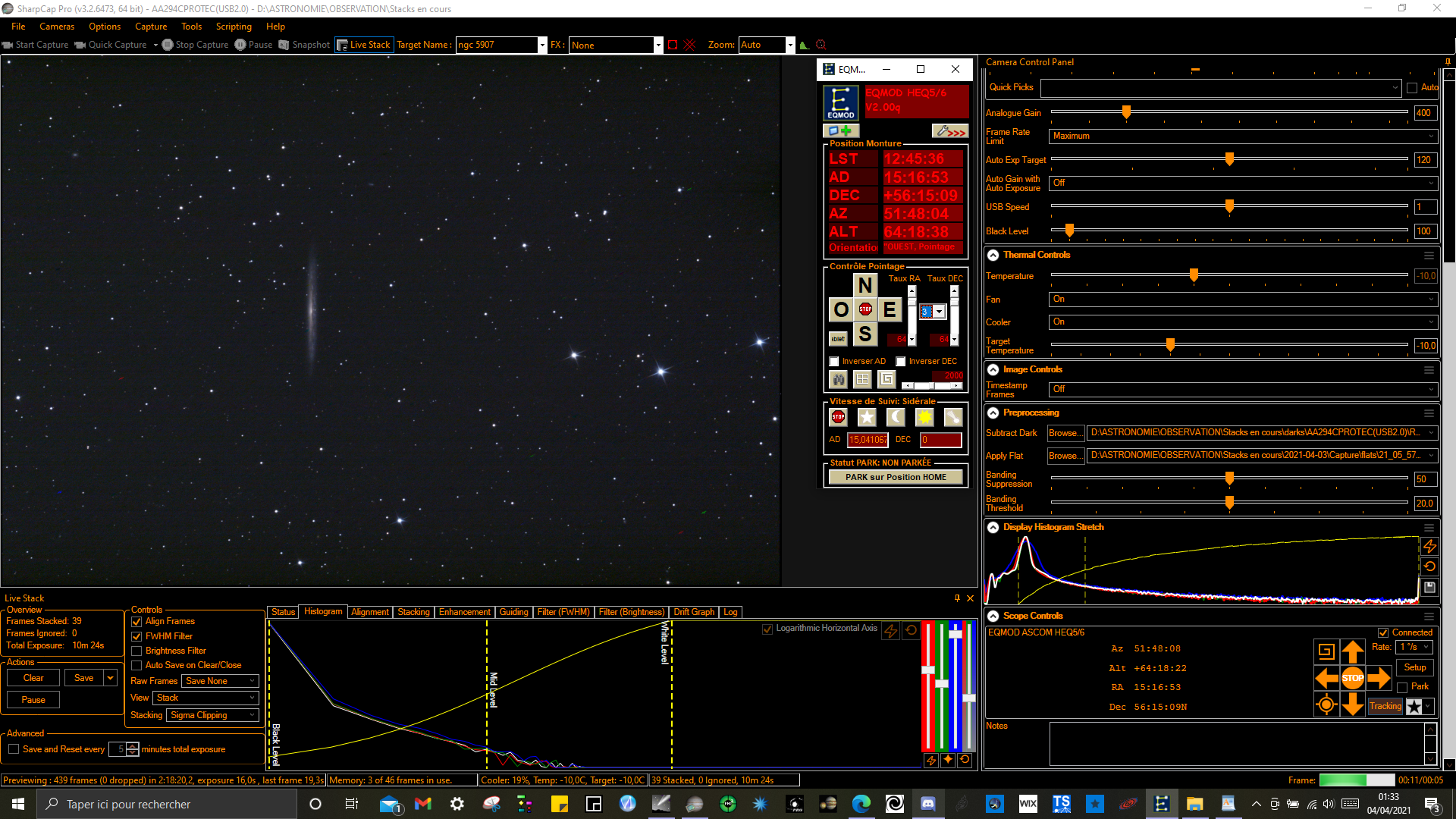Click the orange STOP button in Scope Controls
Screen dimensions: 1456x819
(x=1353, y=678)
